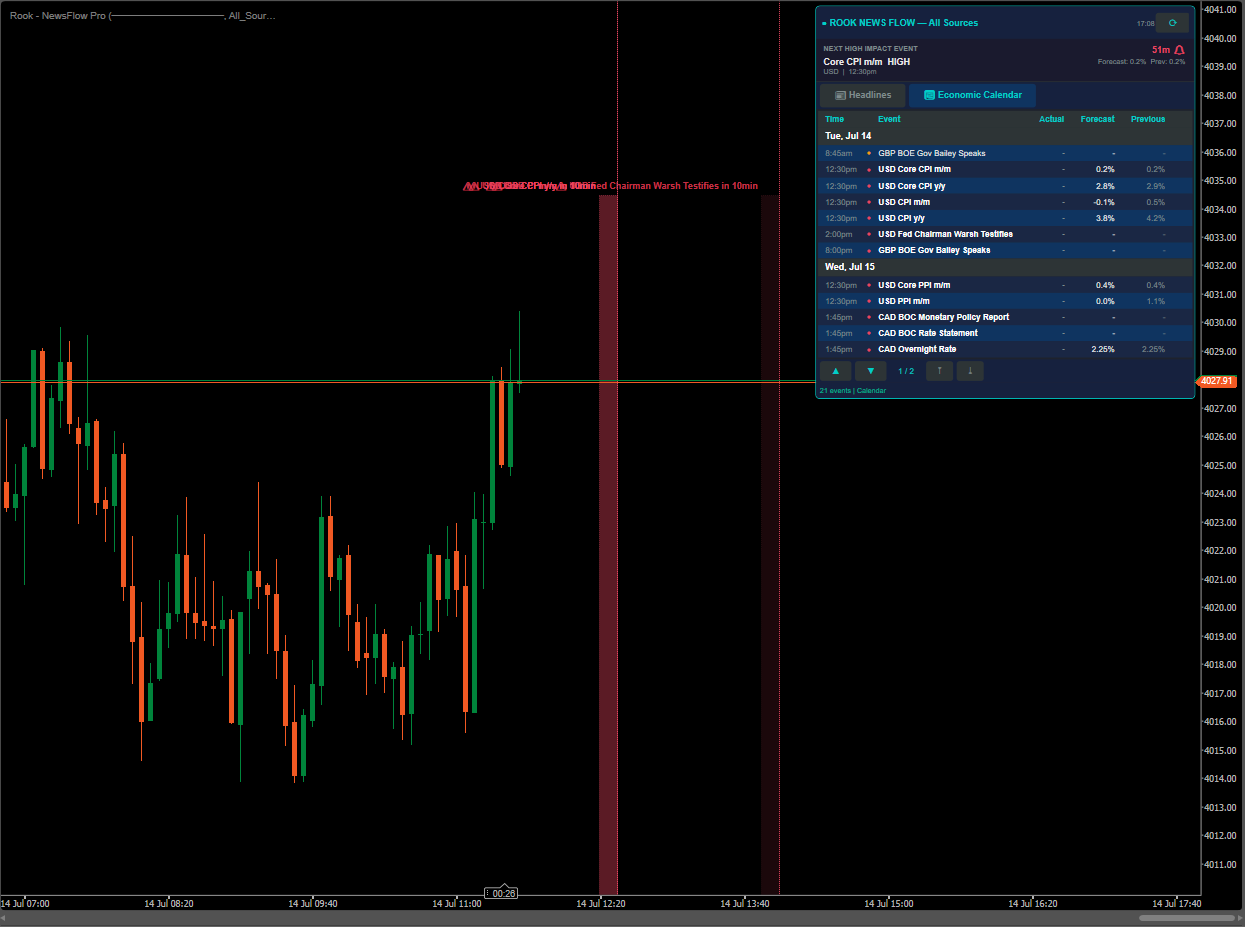Click the red news zone at 12:20
Viewport: 1245px width, 927px height.
point(608,544)
